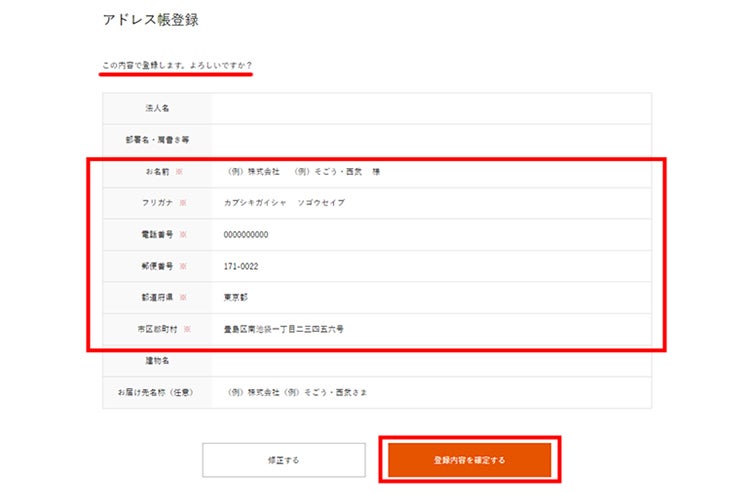Screen dimensions: 750x493
Task: Click the 都道府県 row label
Action: pyautogui.click(x=157, y=297)
